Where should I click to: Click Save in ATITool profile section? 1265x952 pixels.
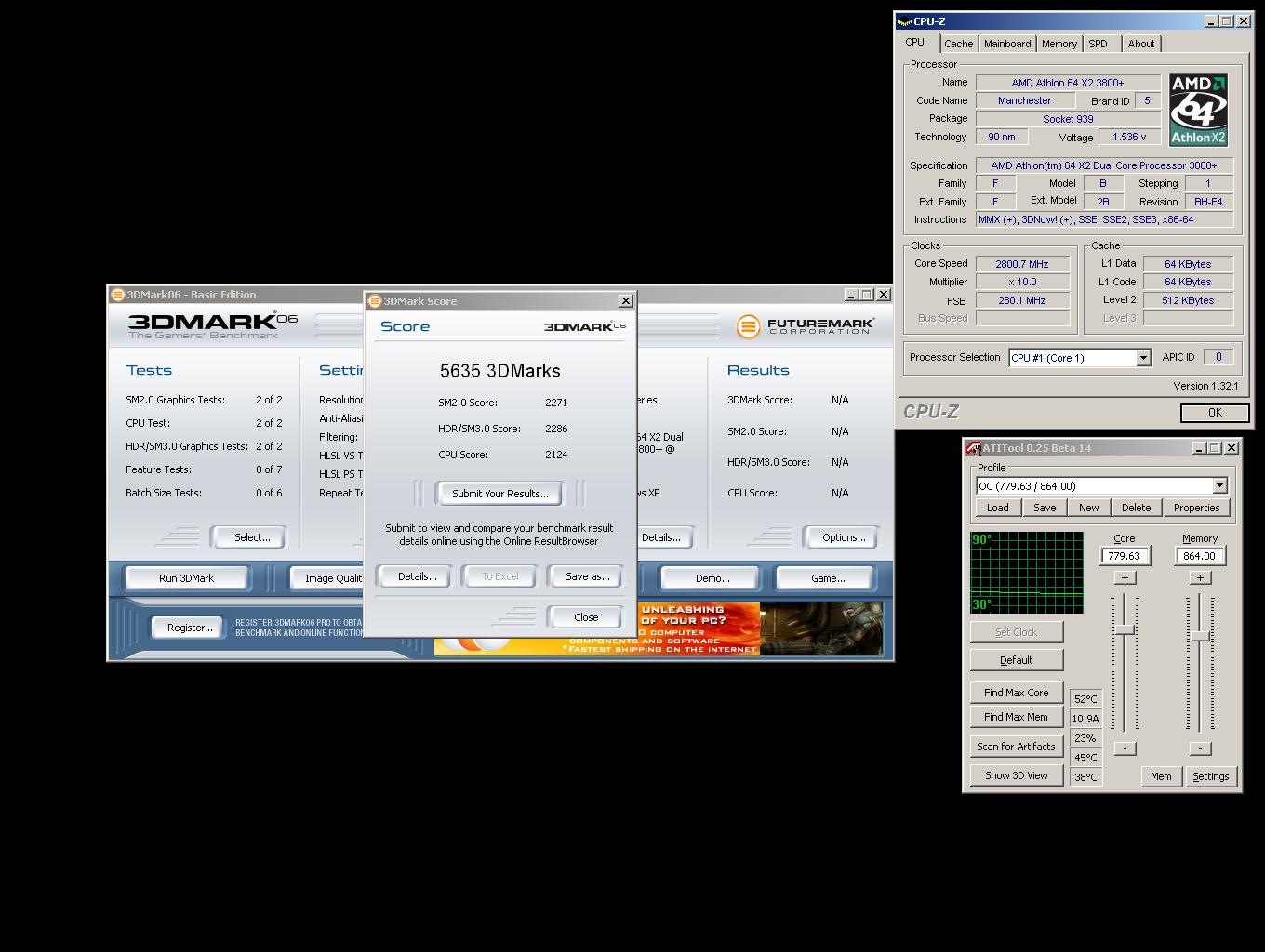[1045, 508]
